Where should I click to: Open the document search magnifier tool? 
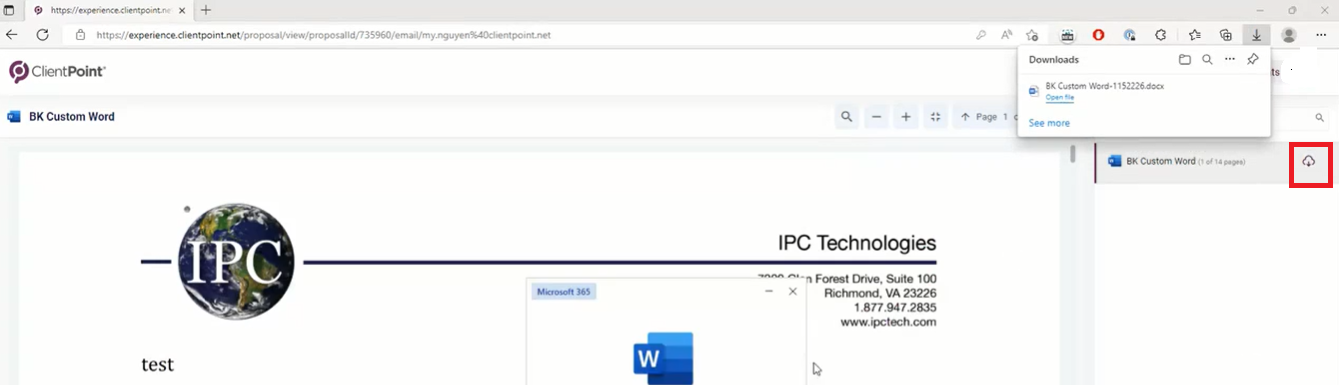click(846, 117)
